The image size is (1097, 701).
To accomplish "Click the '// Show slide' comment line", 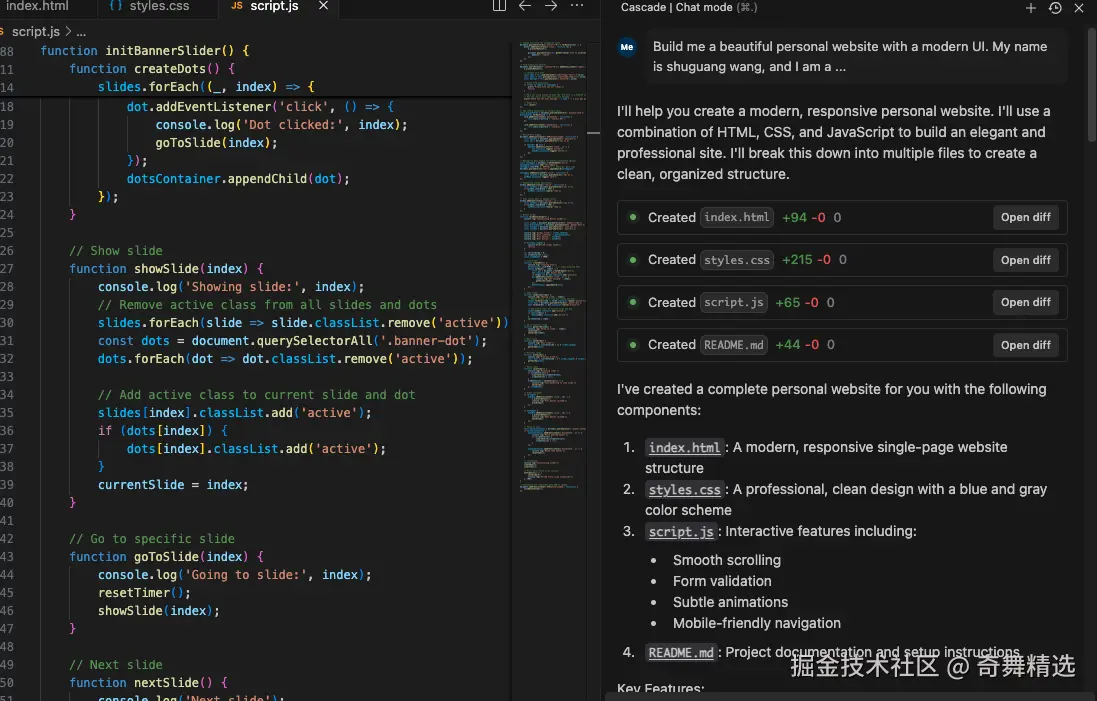I will [x=115, y=250].
